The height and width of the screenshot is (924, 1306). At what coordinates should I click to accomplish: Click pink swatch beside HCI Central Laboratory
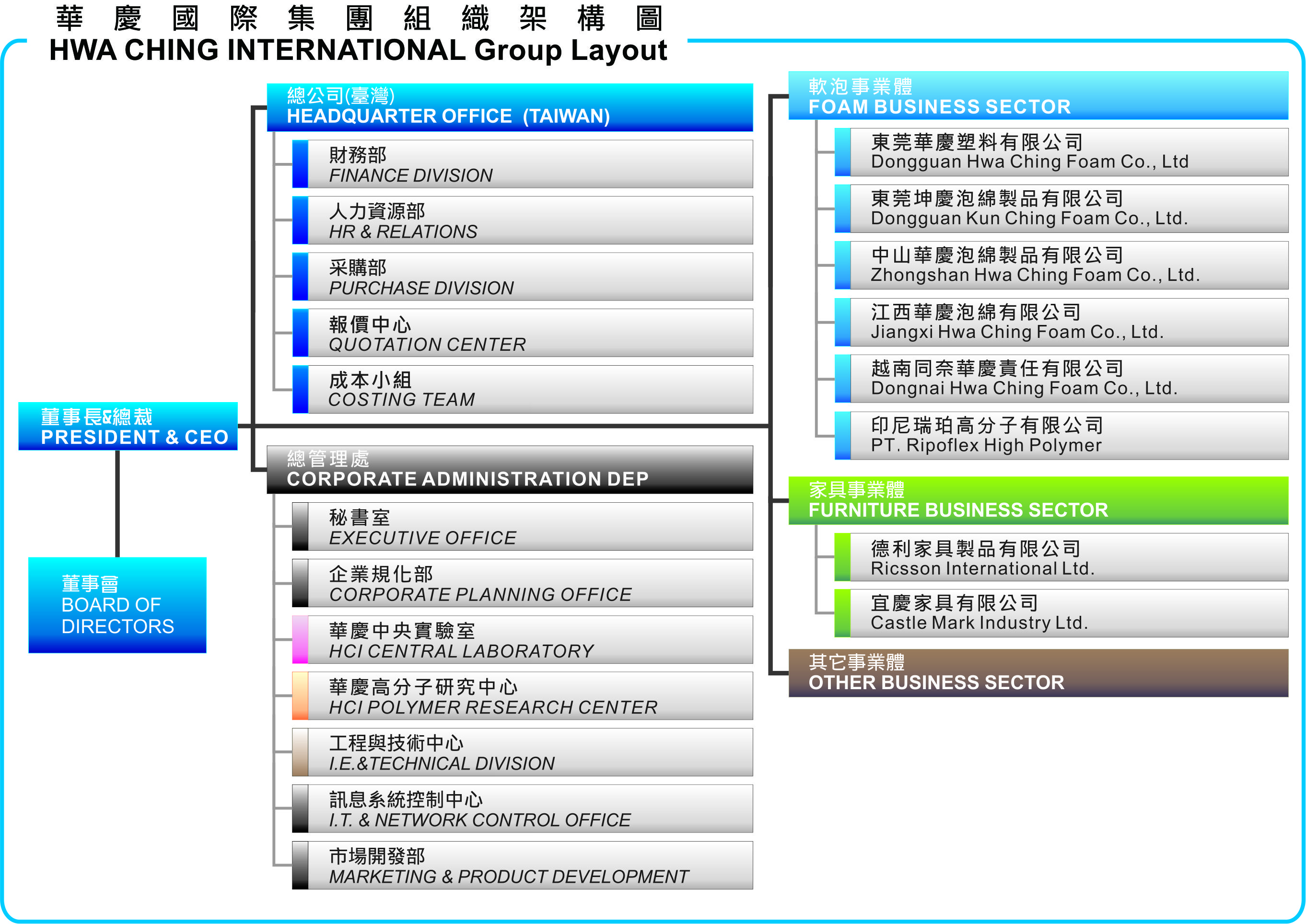coord(300,639)
